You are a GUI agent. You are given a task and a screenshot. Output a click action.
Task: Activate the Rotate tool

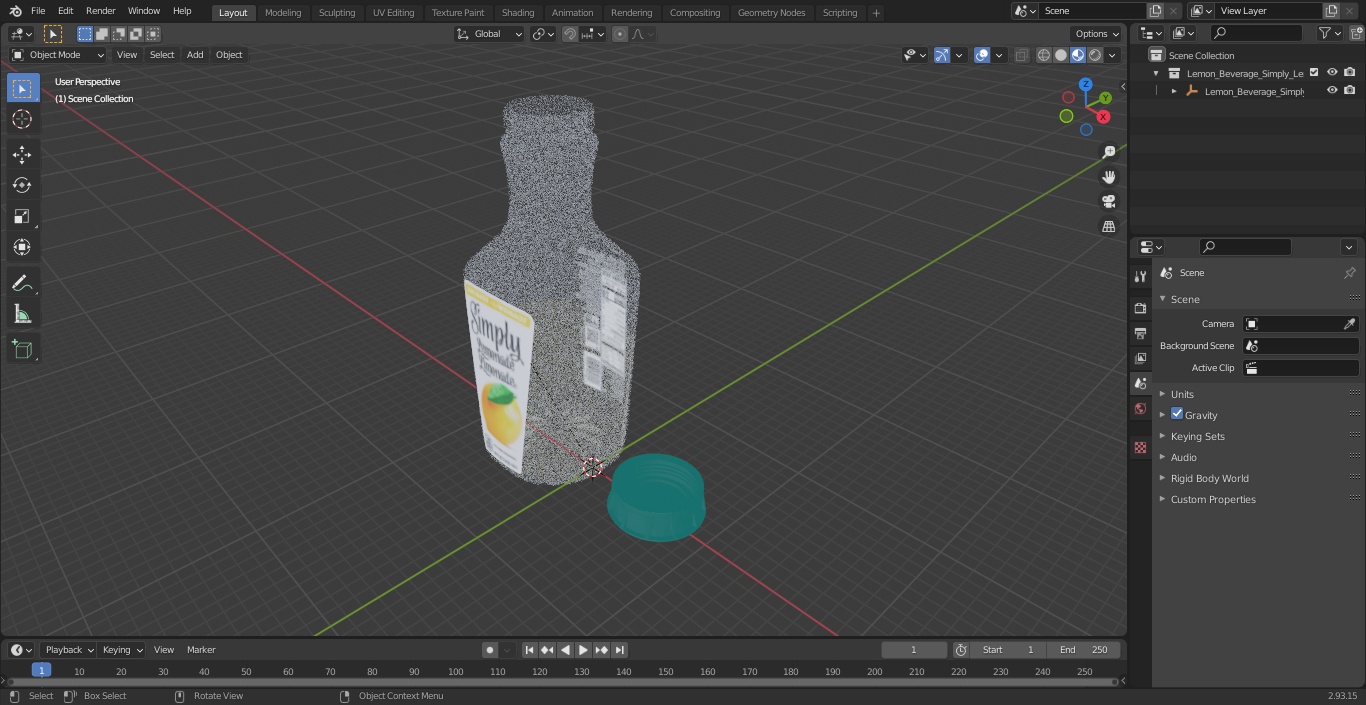pyautogui.click(x=22, y=185)
